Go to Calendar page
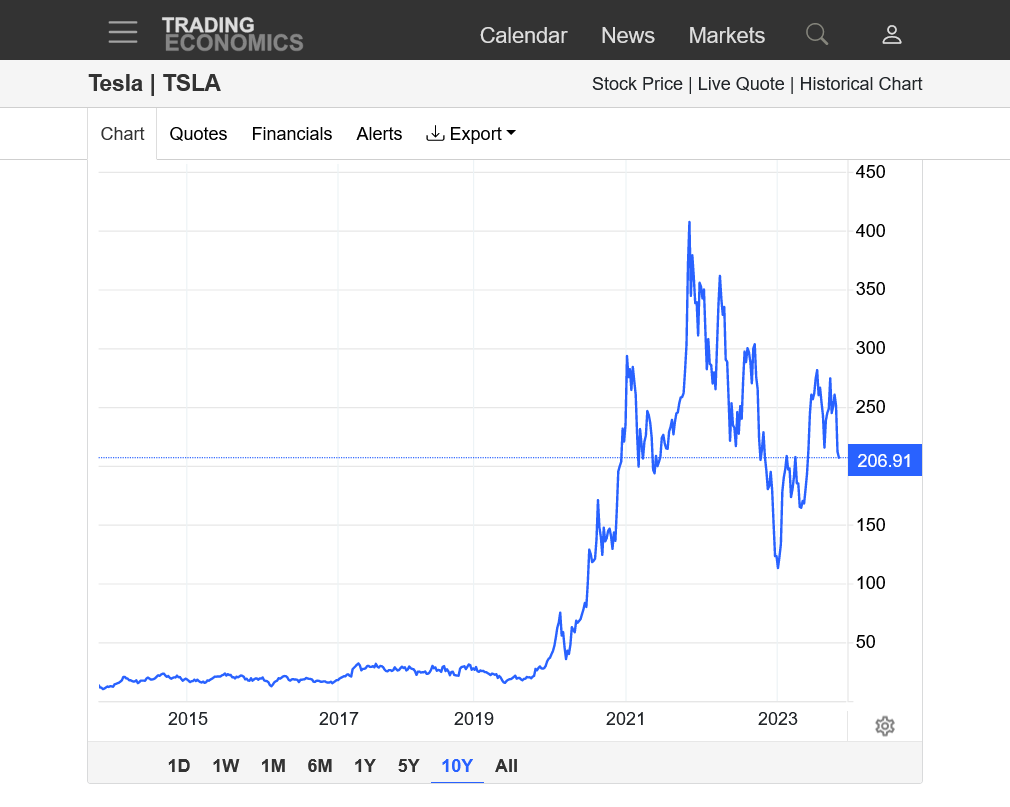1010x807 pixels. coord(523,36)
